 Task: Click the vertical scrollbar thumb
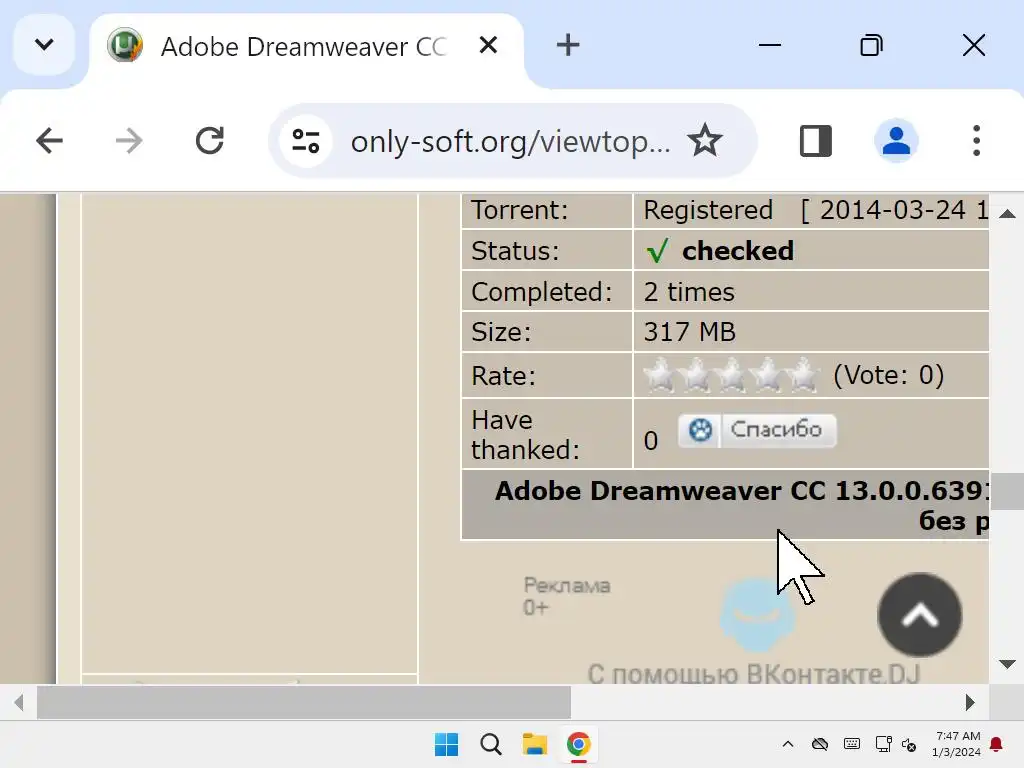pos(1007,491)
